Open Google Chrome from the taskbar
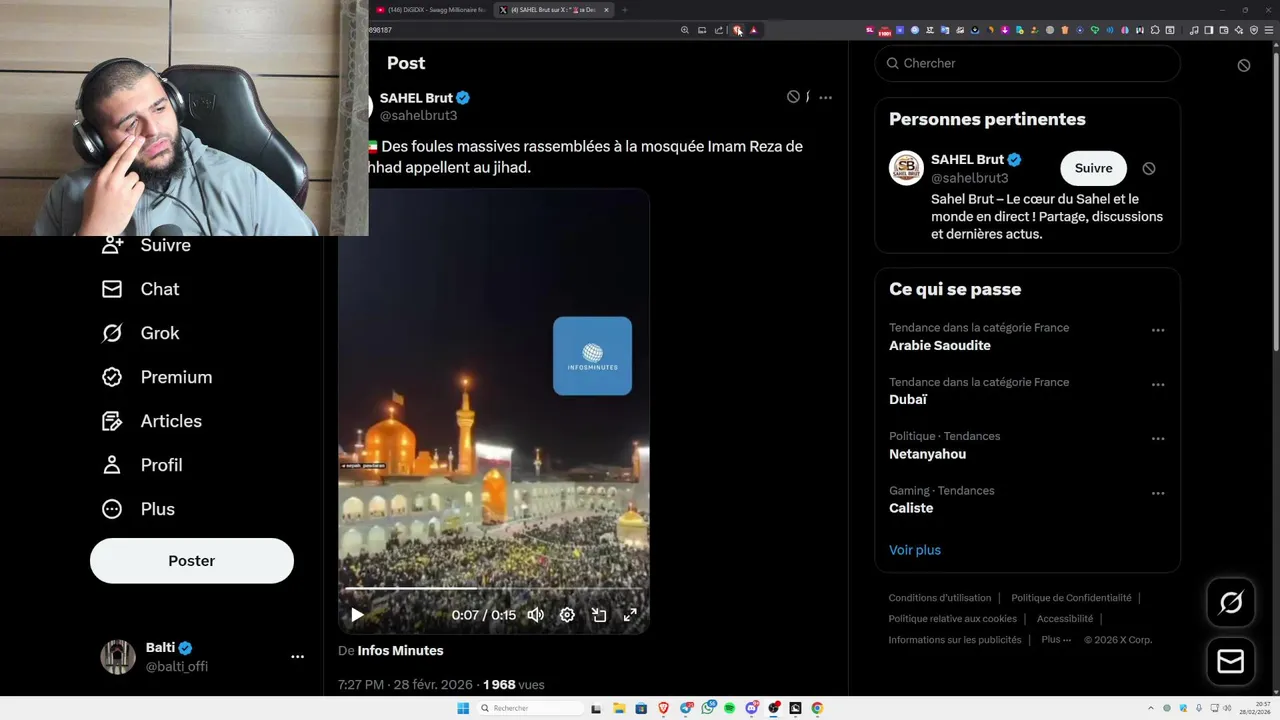Screen dimensions: 1280x720 (x=817, y=708)
